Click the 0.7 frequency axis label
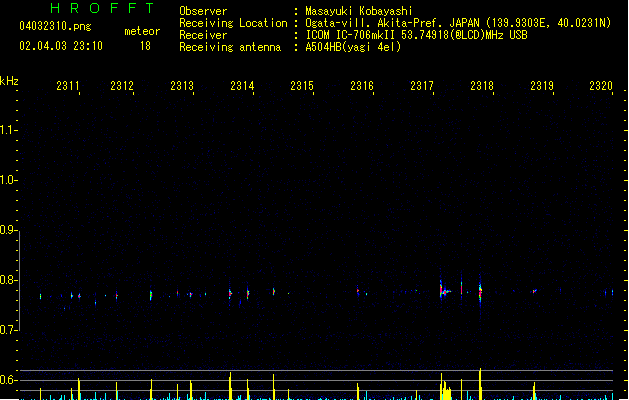The image size is (629, 400). [8, 330]
